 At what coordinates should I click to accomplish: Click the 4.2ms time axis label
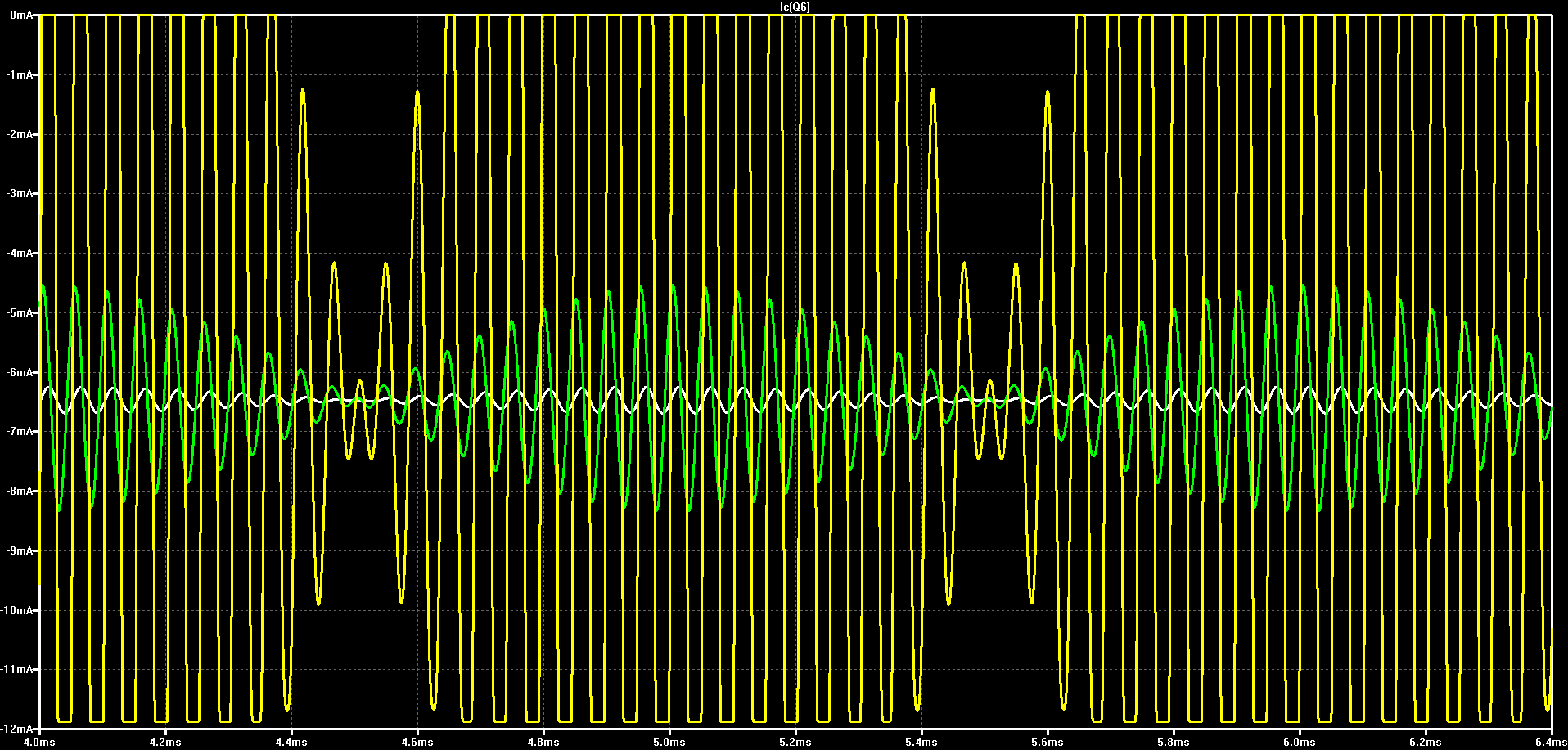pyautogui.click(x=166, y=743)
